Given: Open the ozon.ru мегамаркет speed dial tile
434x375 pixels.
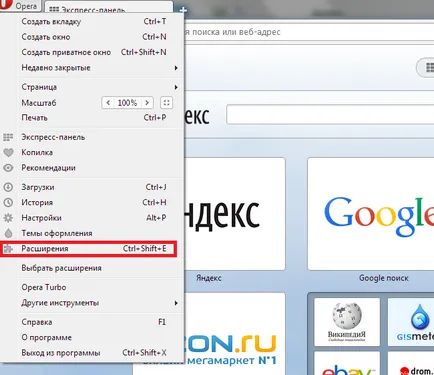Looking at the screenshot, I should click(x=235, y=334).
